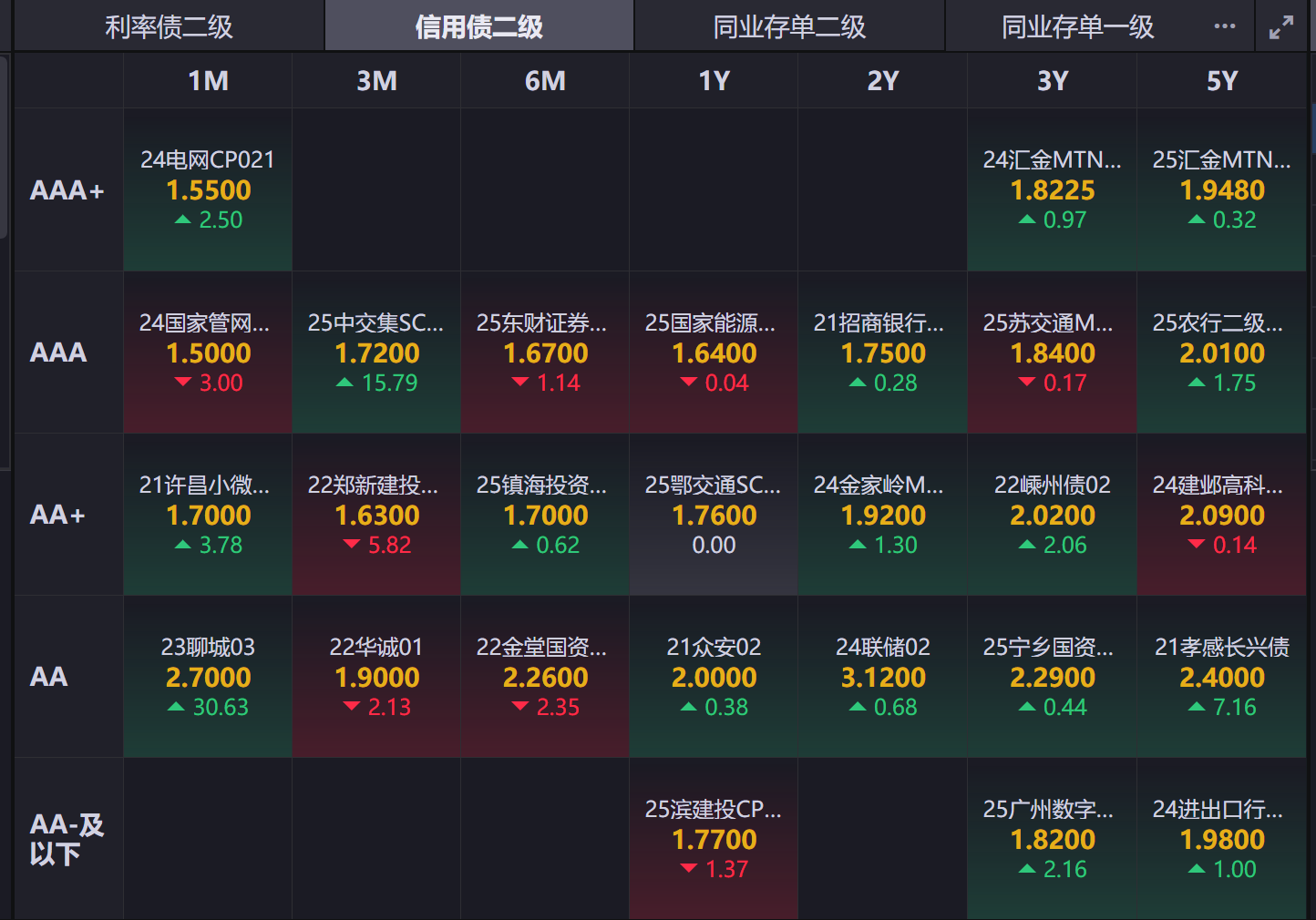Click the 22郑新建投 bond cell
The image size is (1316, 920).
coord(376,515)
